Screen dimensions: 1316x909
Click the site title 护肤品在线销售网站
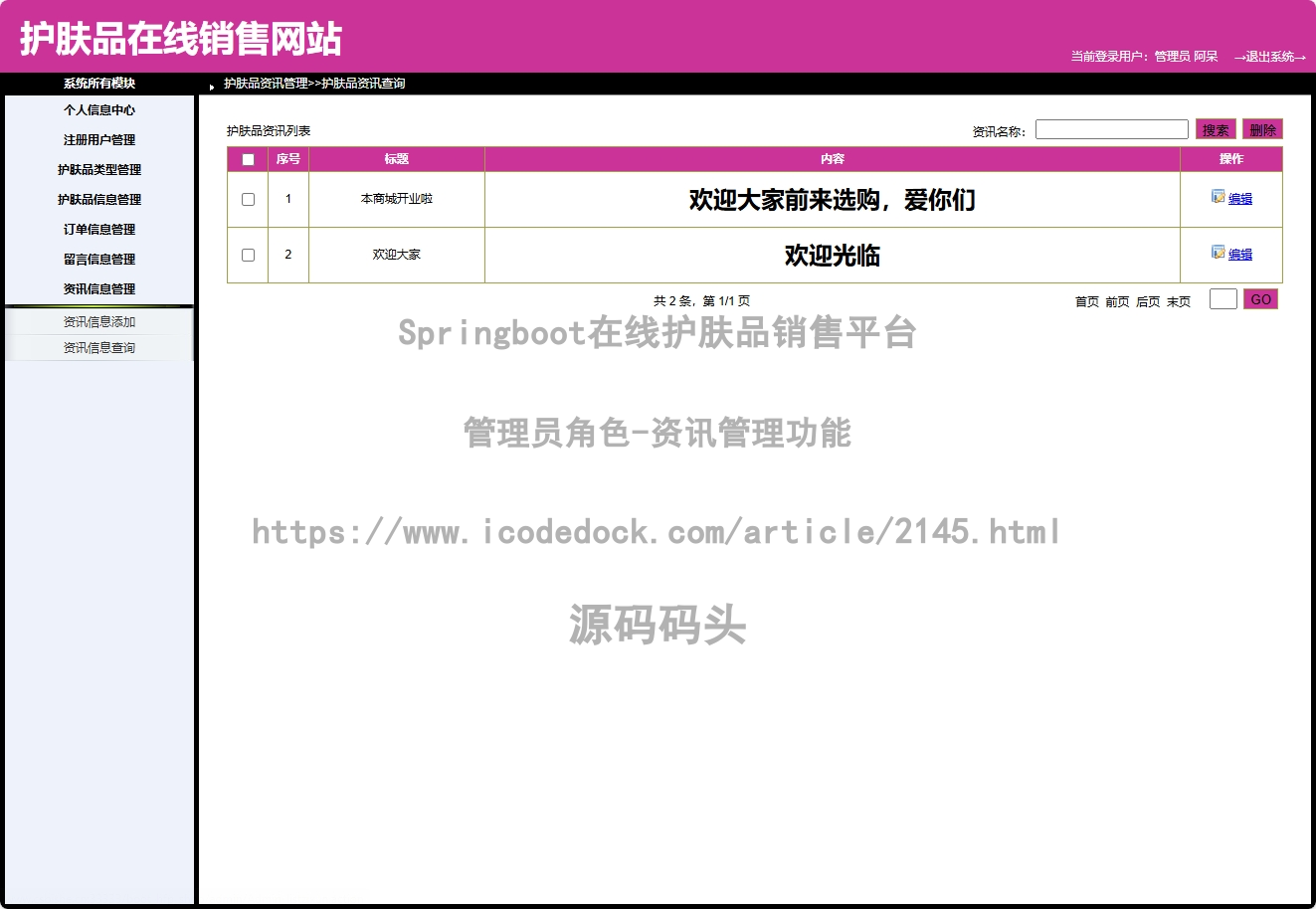click(181, 39)
